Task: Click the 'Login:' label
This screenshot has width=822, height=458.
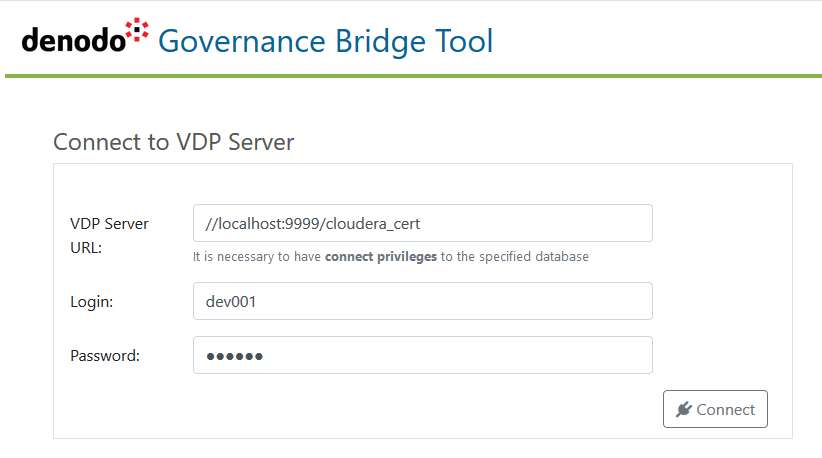Action: pyautogui.click(x=92, y=302)
